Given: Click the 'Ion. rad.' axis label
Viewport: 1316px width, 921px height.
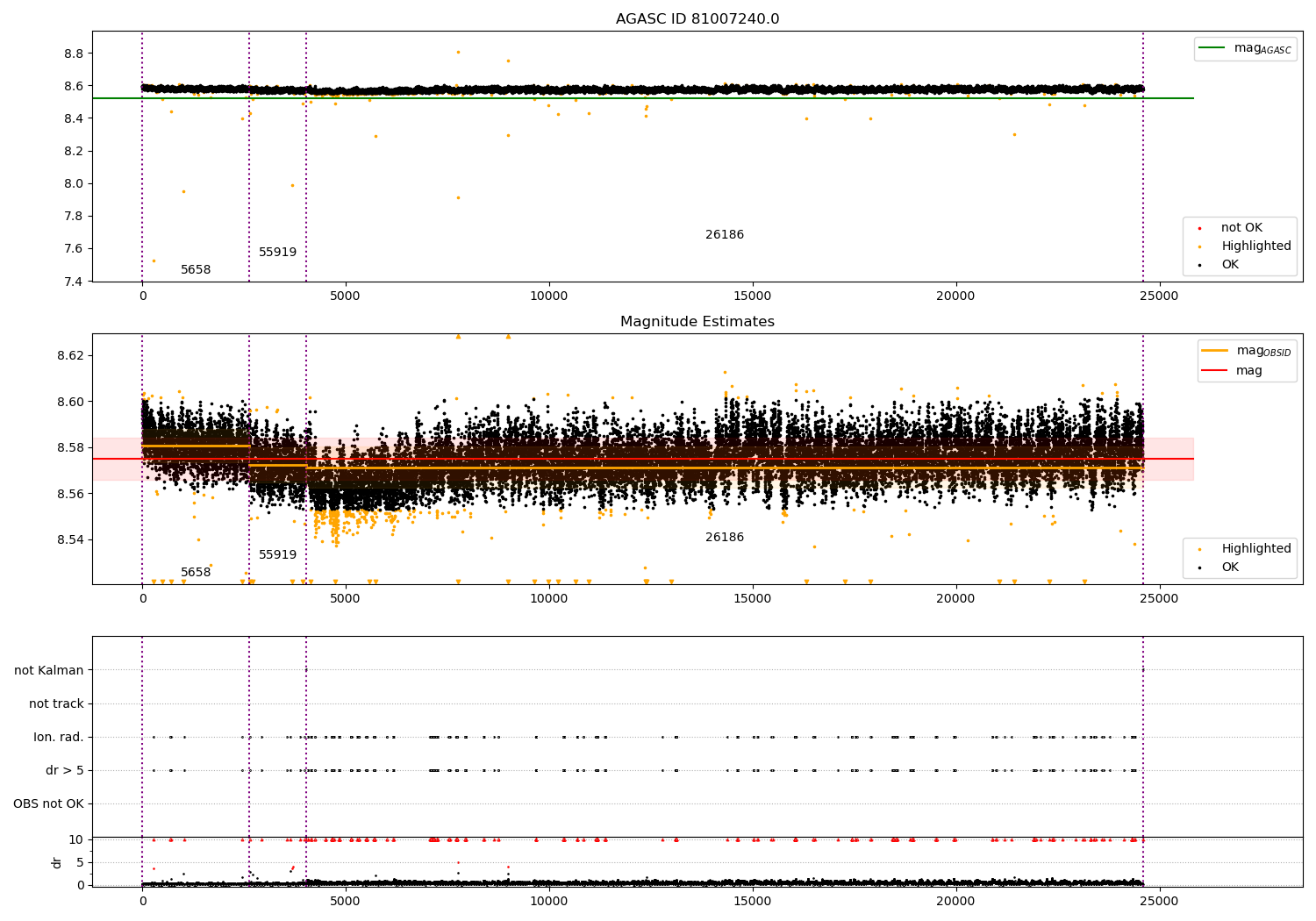Looking at the screenshot, I should pyautogui.click(x=59, y=737).
